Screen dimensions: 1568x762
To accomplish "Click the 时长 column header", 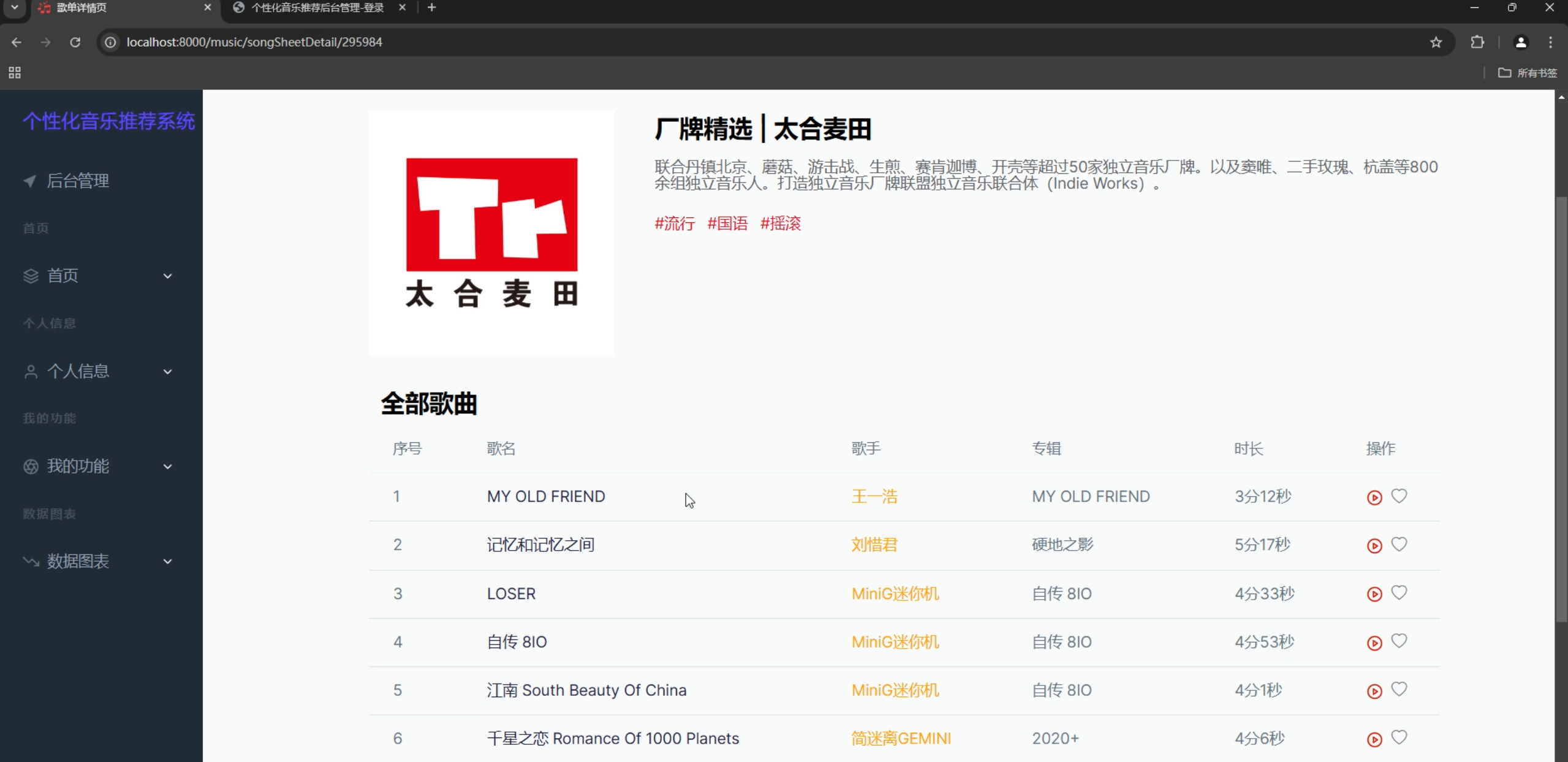I will coord(1248,448).
